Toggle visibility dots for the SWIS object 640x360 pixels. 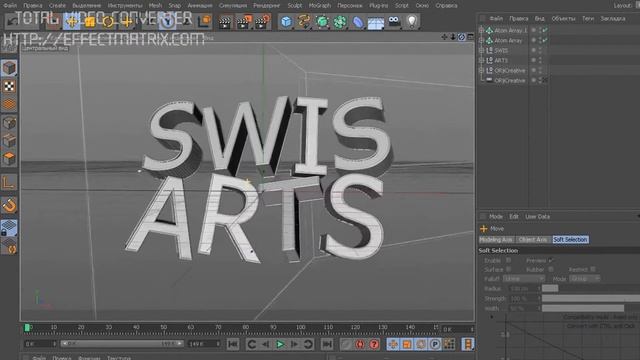coord(540,50)
